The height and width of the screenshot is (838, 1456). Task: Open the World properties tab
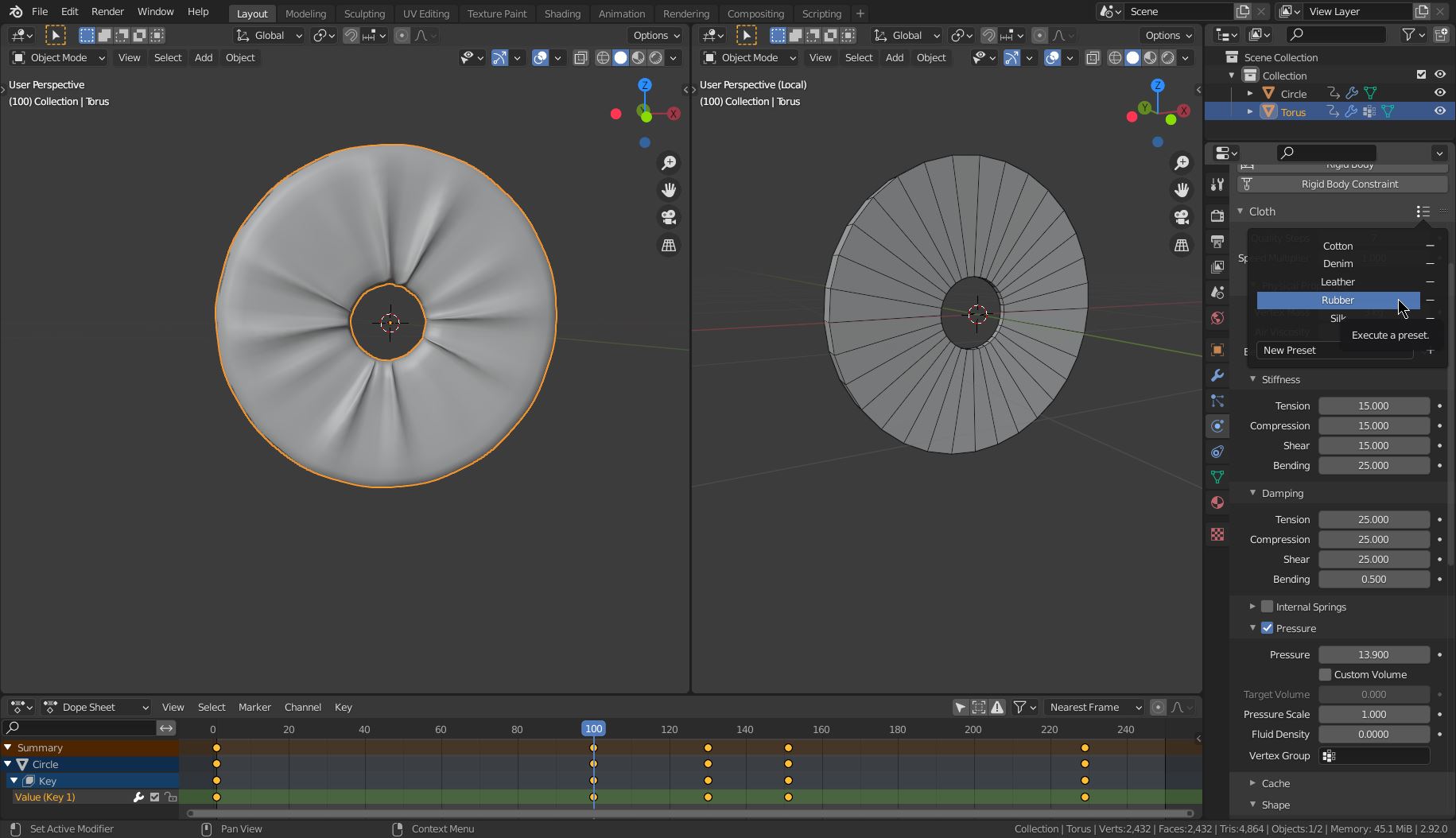(x=1217, y=318)
